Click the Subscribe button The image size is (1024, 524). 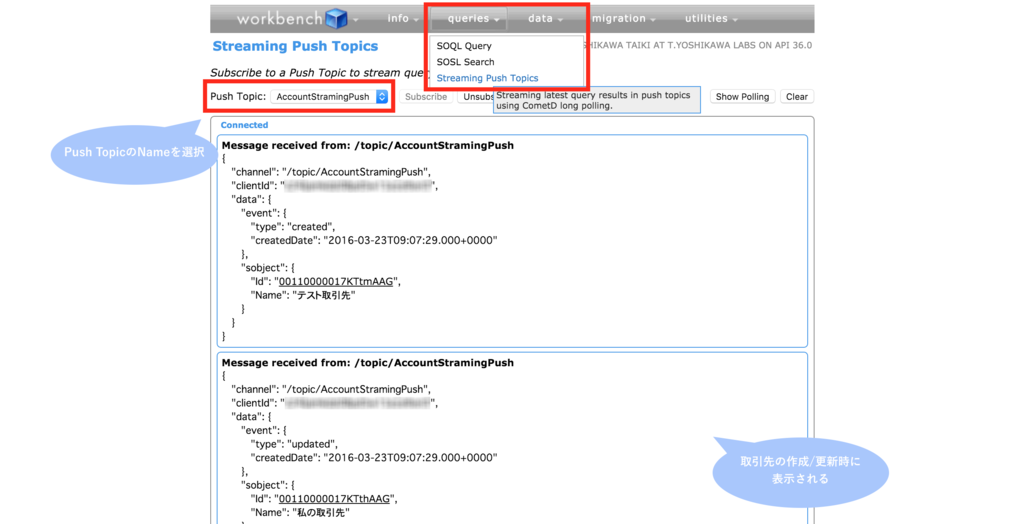(x=426, y=97)
